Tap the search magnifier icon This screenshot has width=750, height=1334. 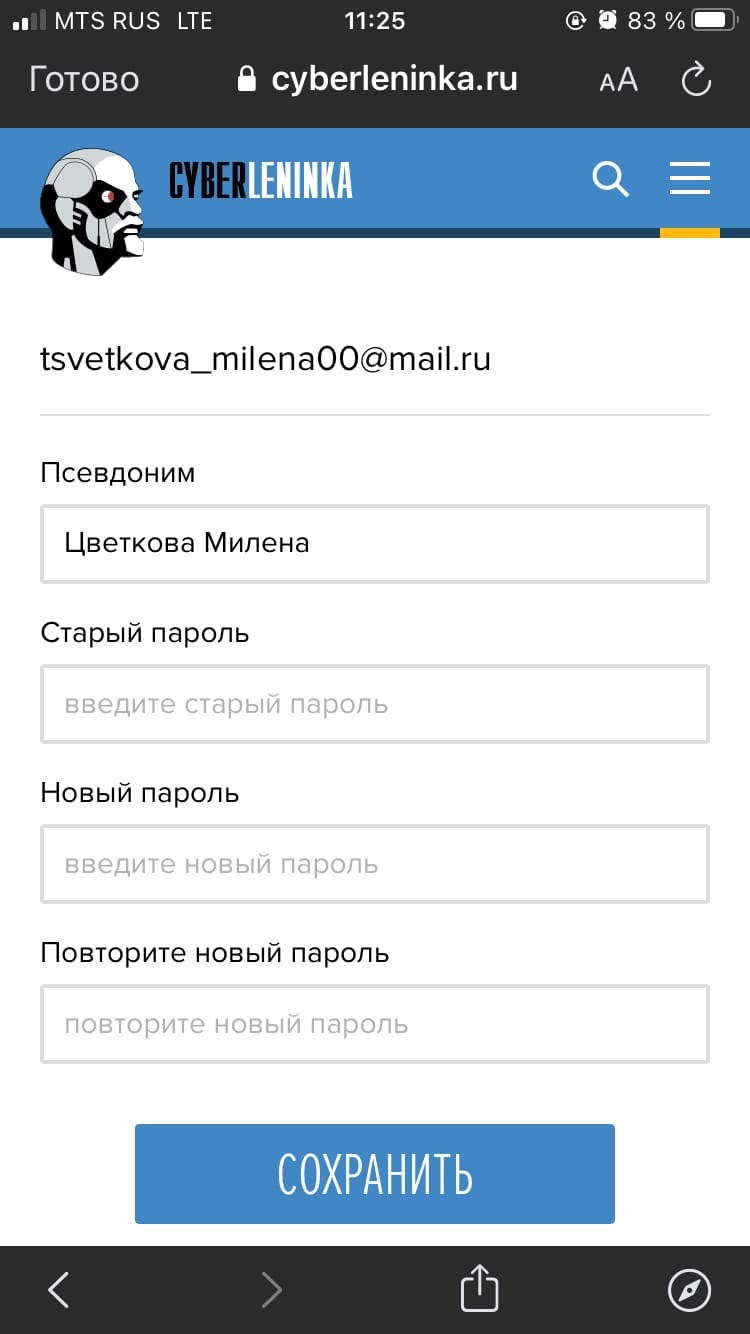(610, 180)
